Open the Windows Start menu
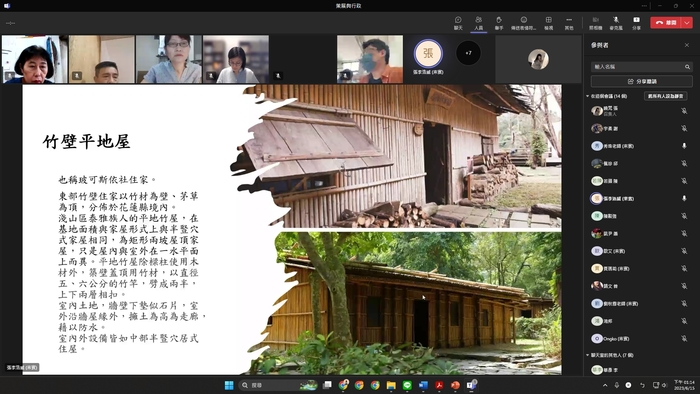700x394 pixels. point(229,385)
